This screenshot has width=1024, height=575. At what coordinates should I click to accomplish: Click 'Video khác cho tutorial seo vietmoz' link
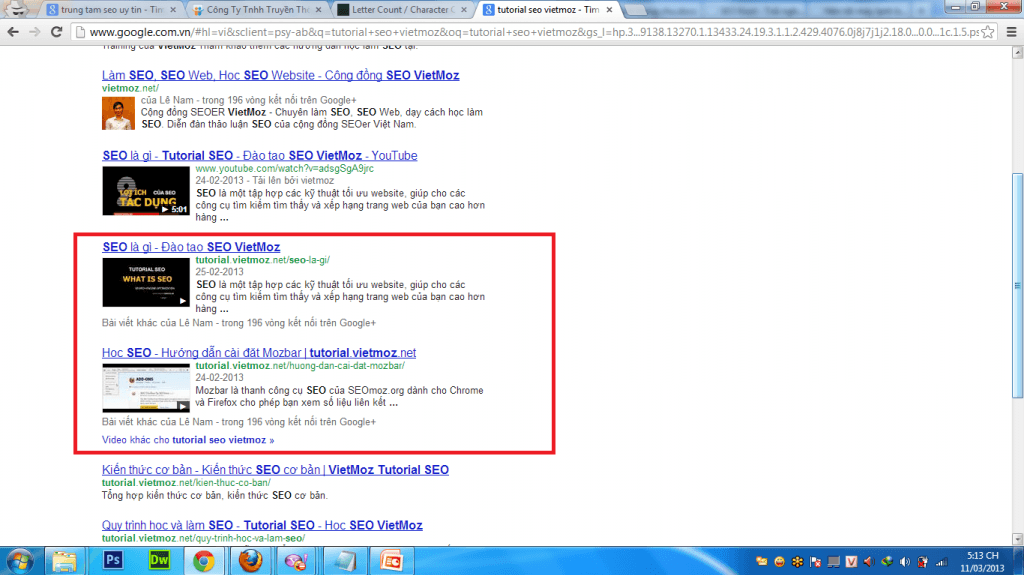click(x=188, y=440)
